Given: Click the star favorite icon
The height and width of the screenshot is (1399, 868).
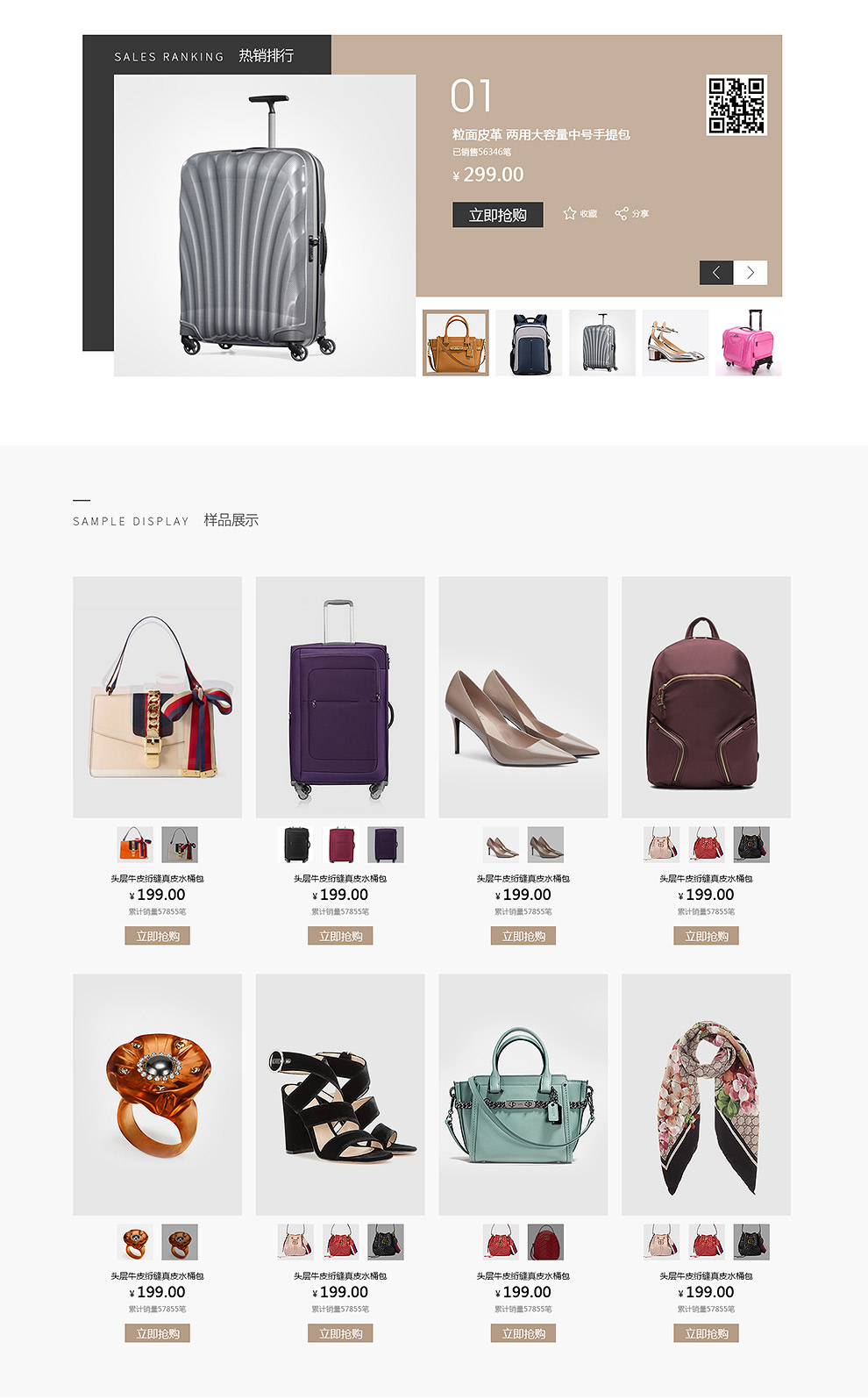Looking at the screenshot, I should [570, 213].
